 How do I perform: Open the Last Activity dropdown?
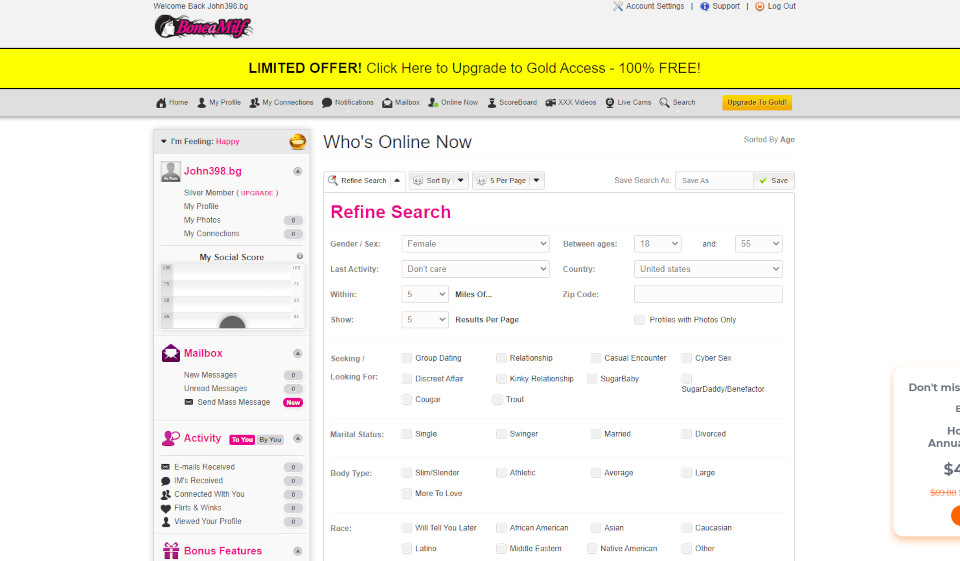pyautogui.click(x=475, y=269)
